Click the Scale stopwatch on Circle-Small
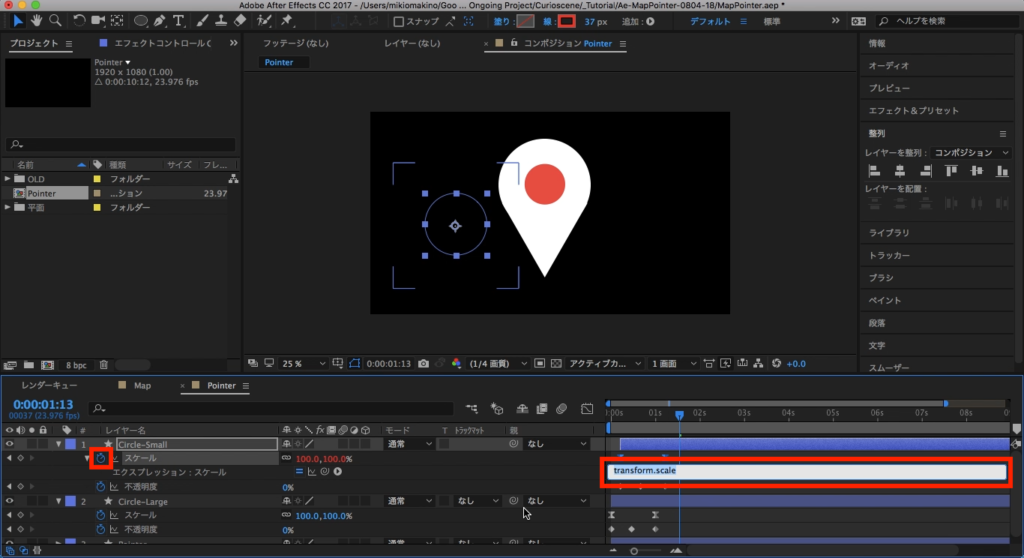 (x=101, y=458)
